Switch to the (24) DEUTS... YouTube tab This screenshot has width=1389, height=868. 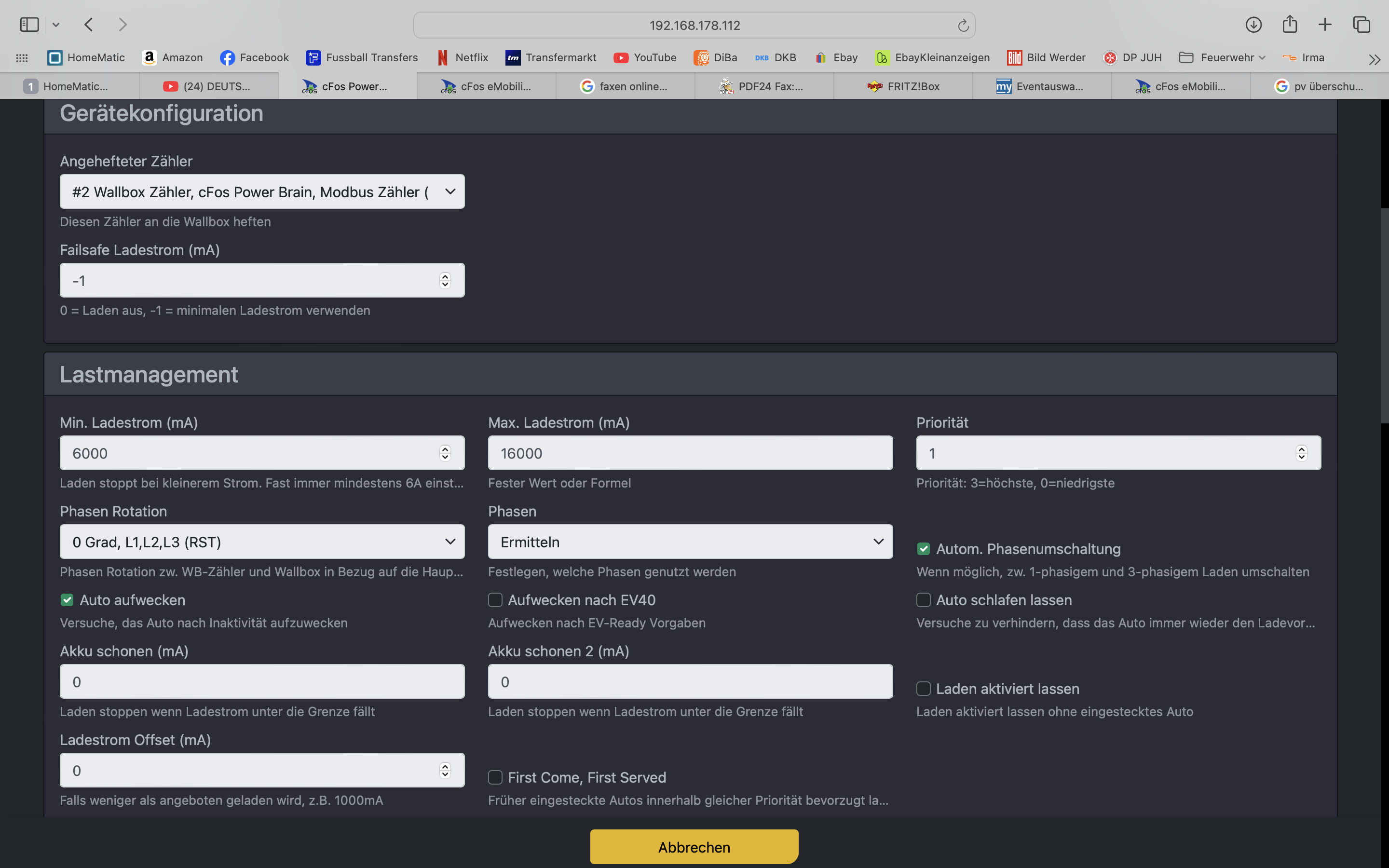point(209,86)
